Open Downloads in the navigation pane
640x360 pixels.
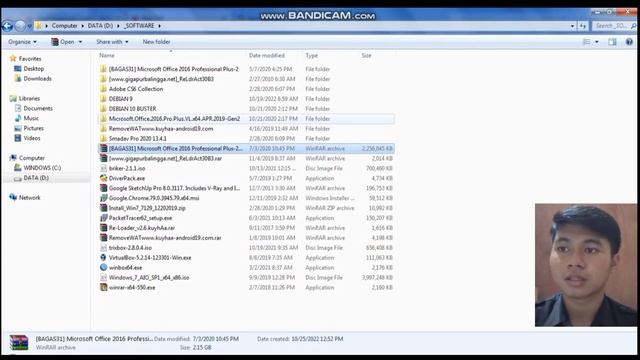coord(37,78)
